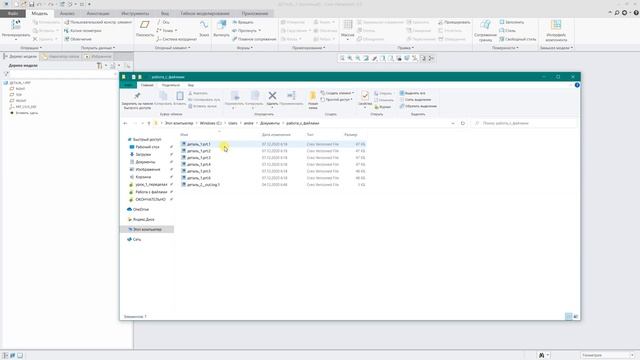Select file деталь_2__out.log.1

tap(203, 184)
